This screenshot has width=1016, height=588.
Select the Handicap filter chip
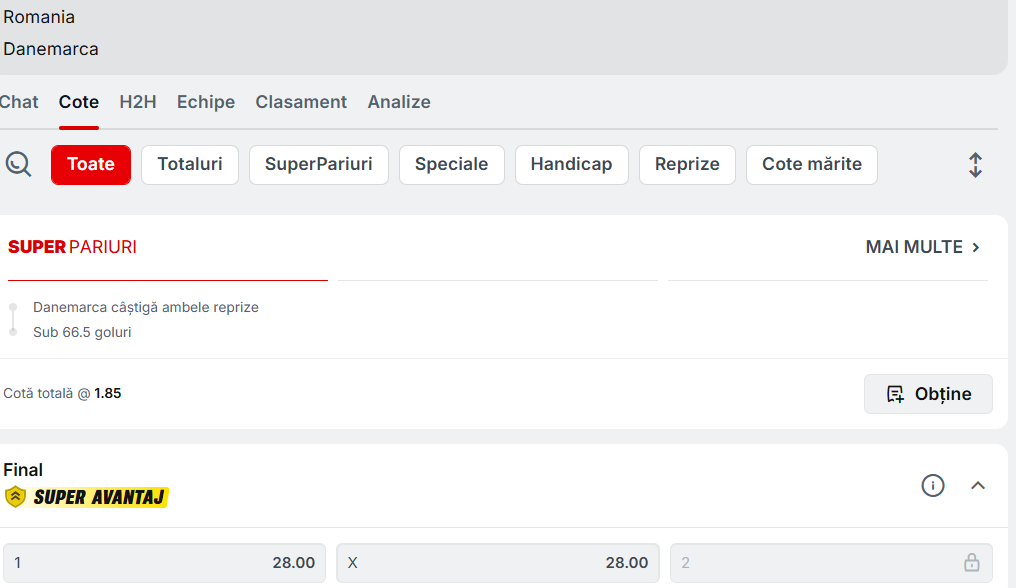click(571, 165)
